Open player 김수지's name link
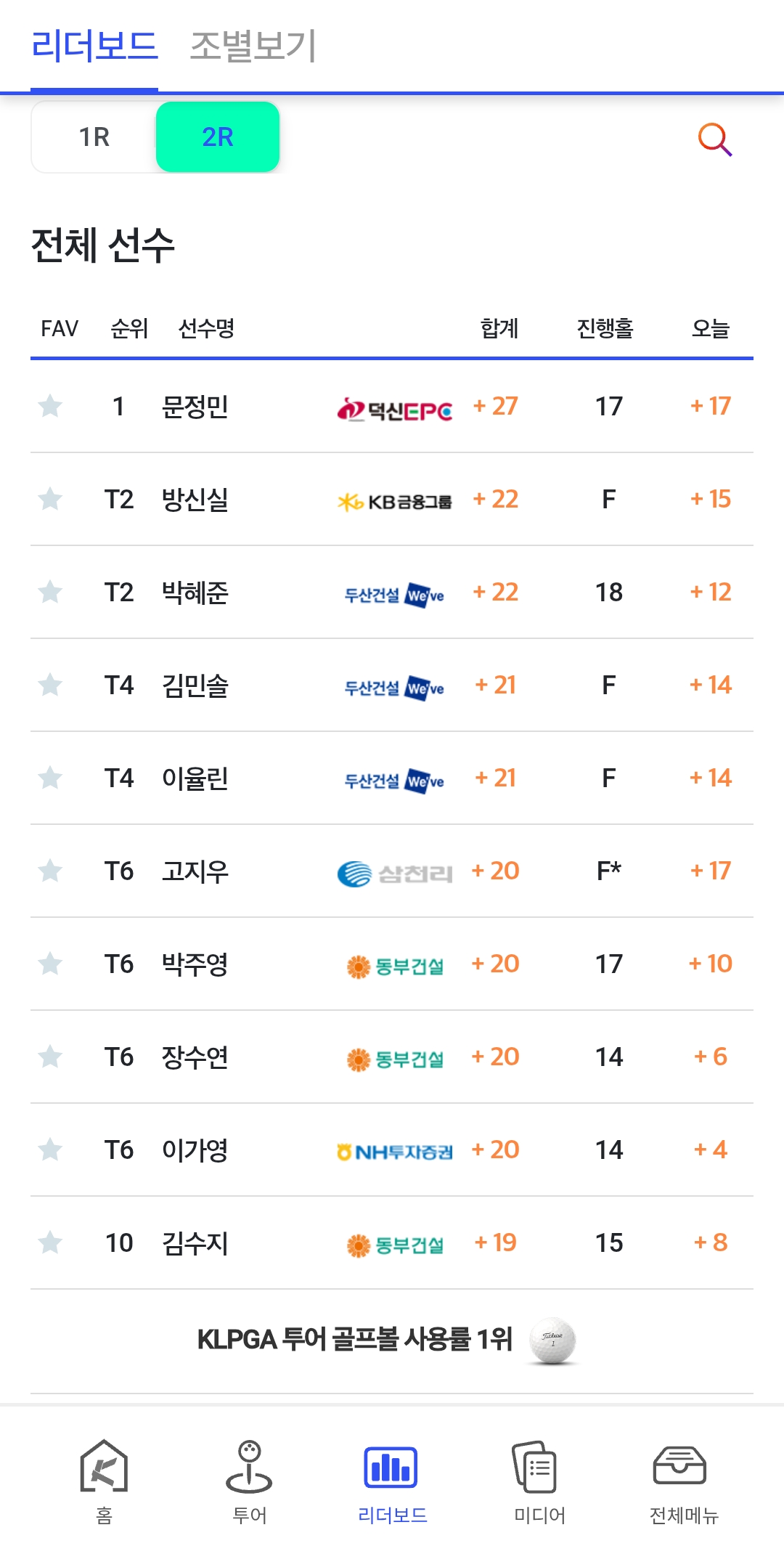Screen dimensions: 784x1546 (x=195, y=1243)
